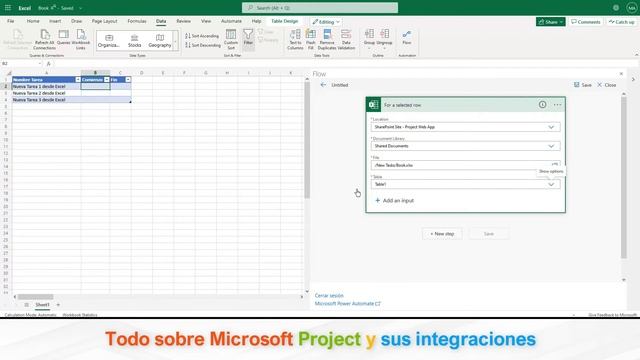The height and width of the screenshot is (360, 640).
Task: Add a new sheet with plus icon
Action: (58, 305)
